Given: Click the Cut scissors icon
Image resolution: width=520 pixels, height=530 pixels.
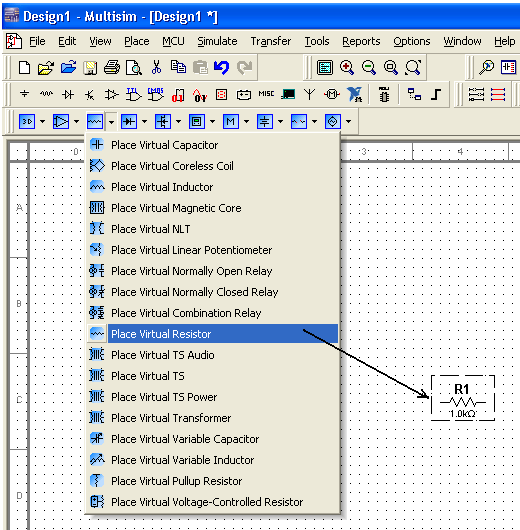Looking at the screenshot, I should click(156, 67).
